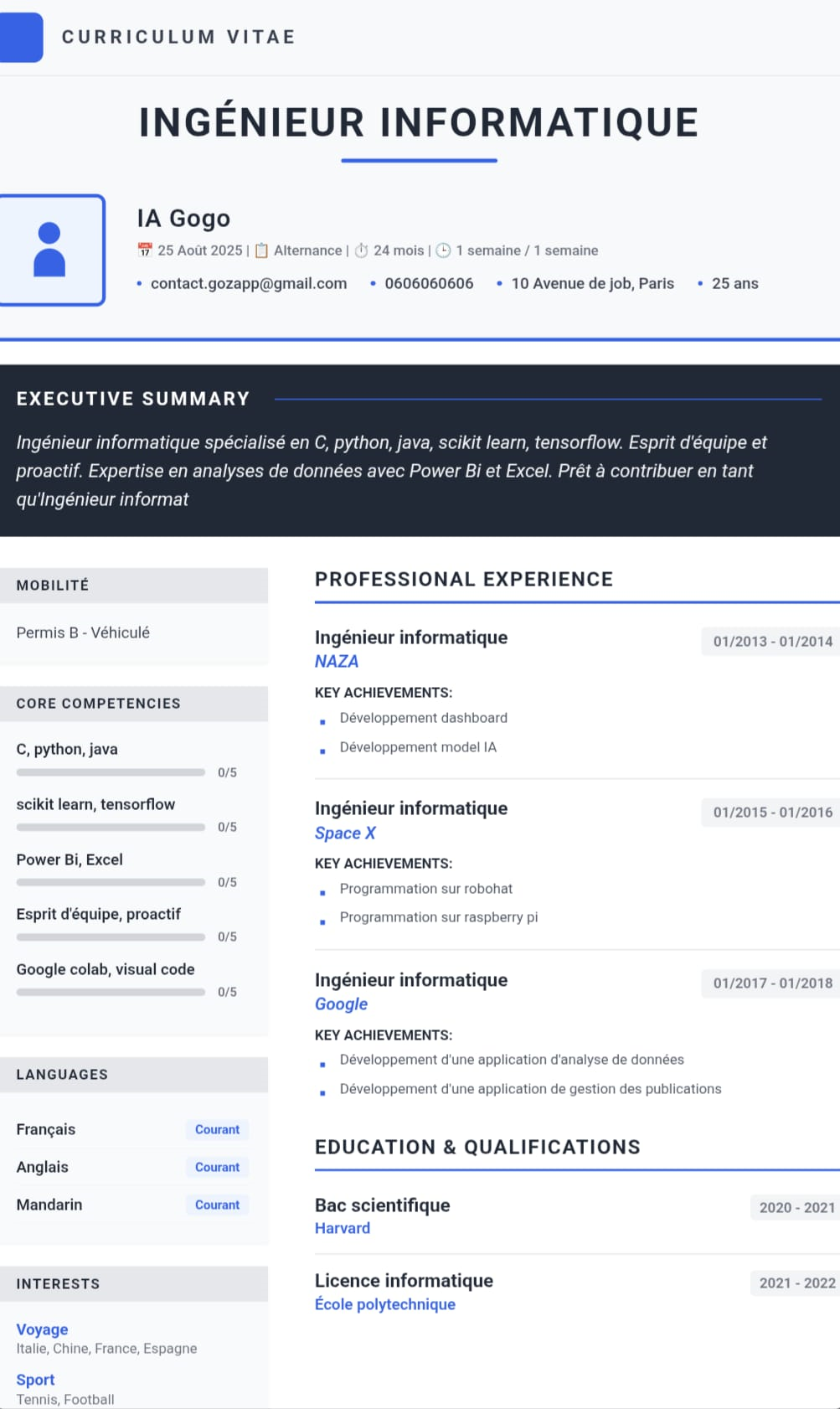Open the École polytechnique link

(x=385, y=1304)
